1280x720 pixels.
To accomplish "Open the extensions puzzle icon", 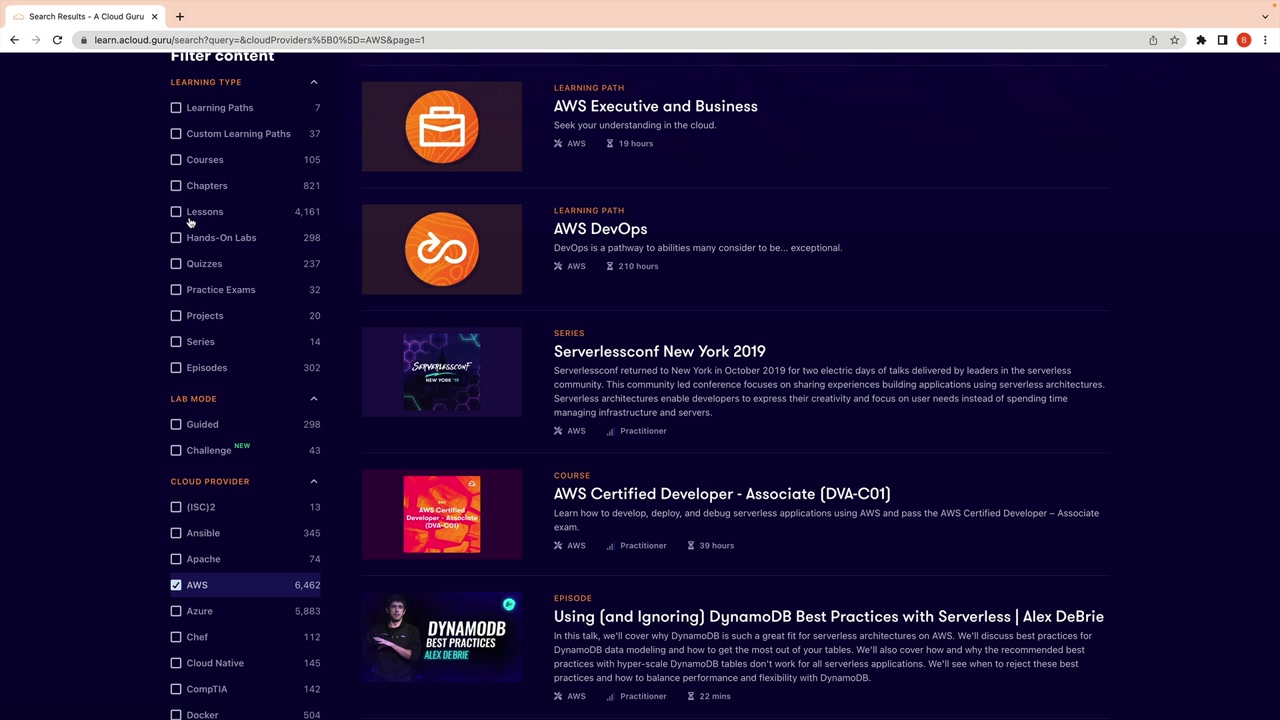I will click(x=1201, y=40).
